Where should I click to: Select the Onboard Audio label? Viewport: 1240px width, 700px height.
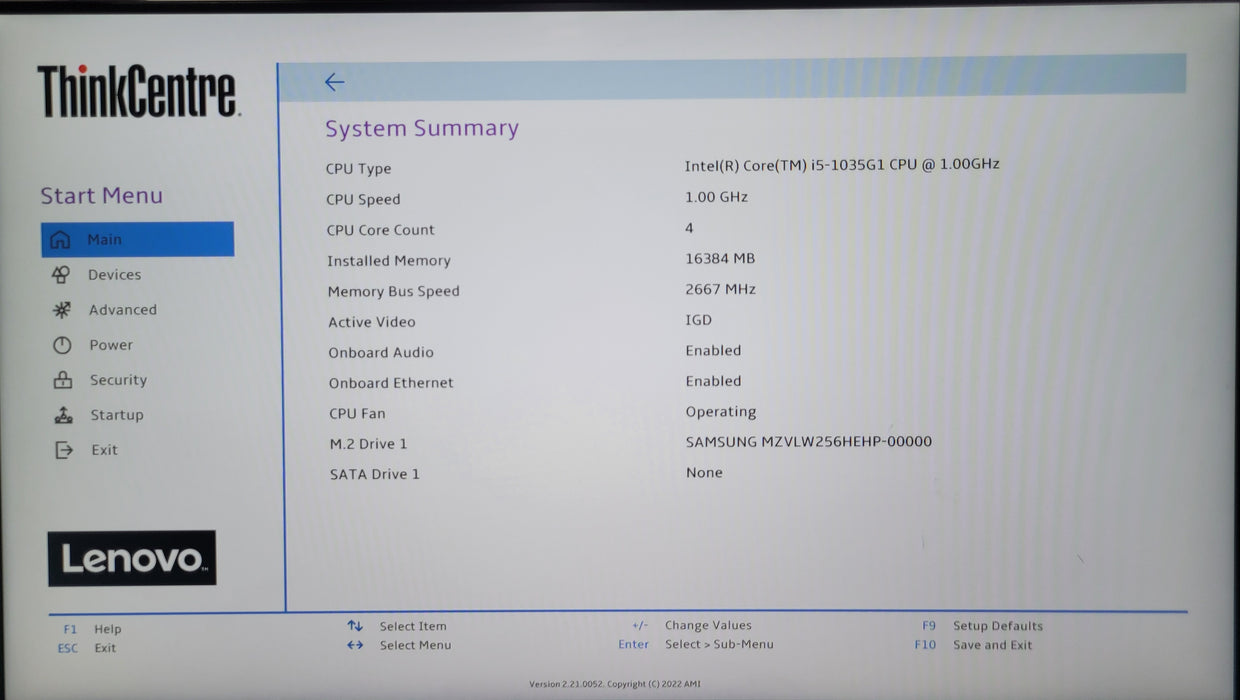381,353
